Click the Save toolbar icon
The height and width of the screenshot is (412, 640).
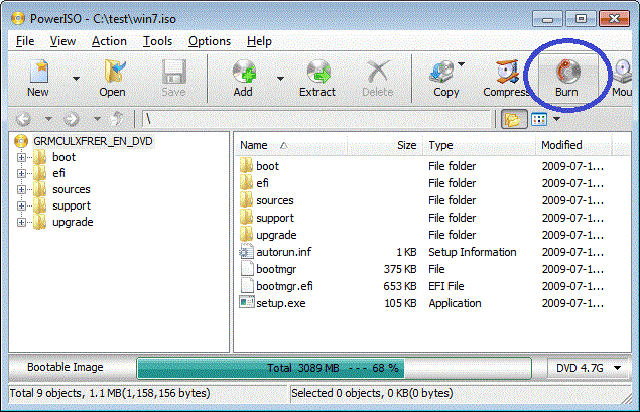(173, 78)
